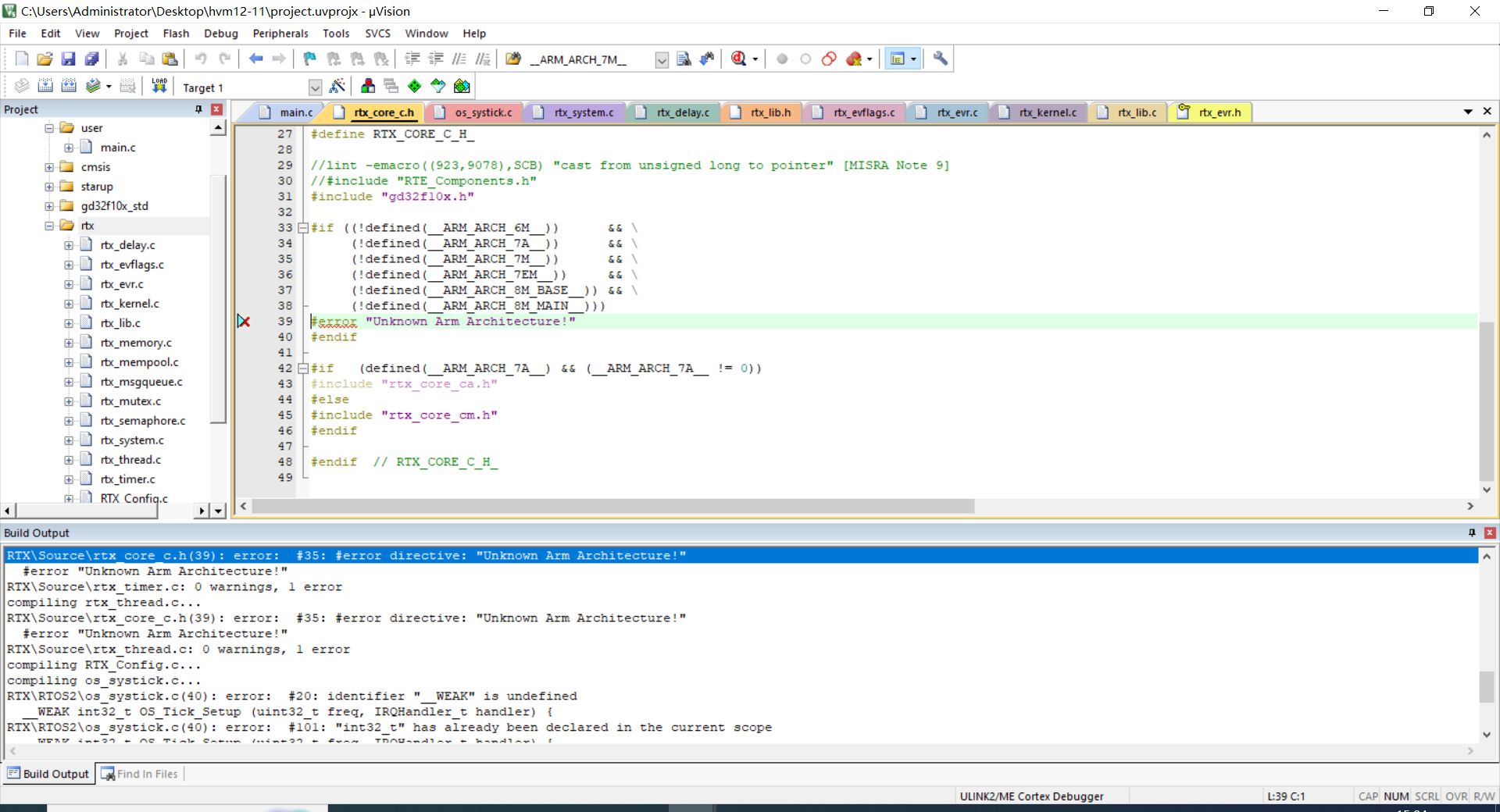Comment out the selected lines

(459, 59)
